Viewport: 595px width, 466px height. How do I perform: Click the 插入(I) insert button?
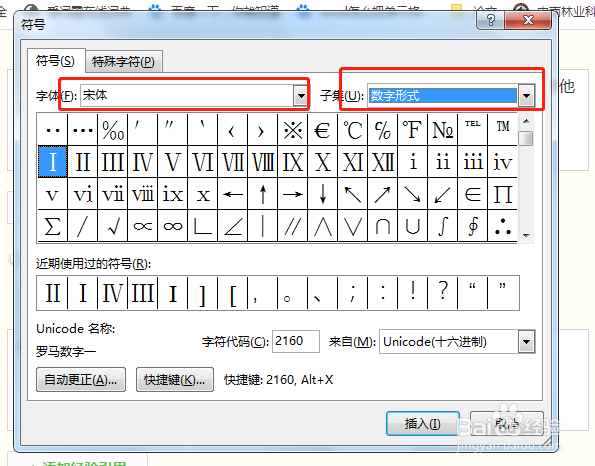pos(423,423)
